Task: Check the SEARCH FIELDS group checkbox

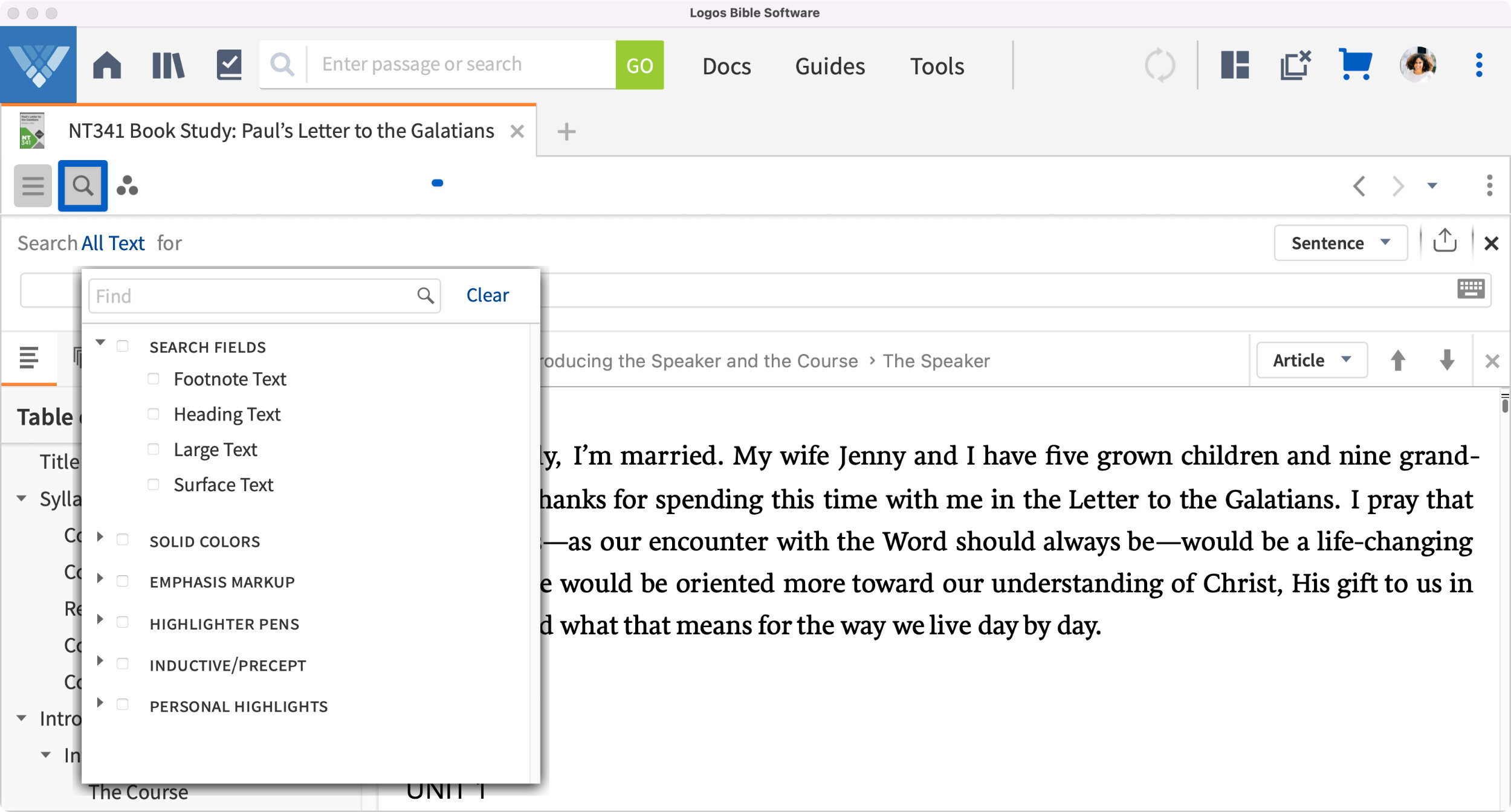Action: [123, 346]
